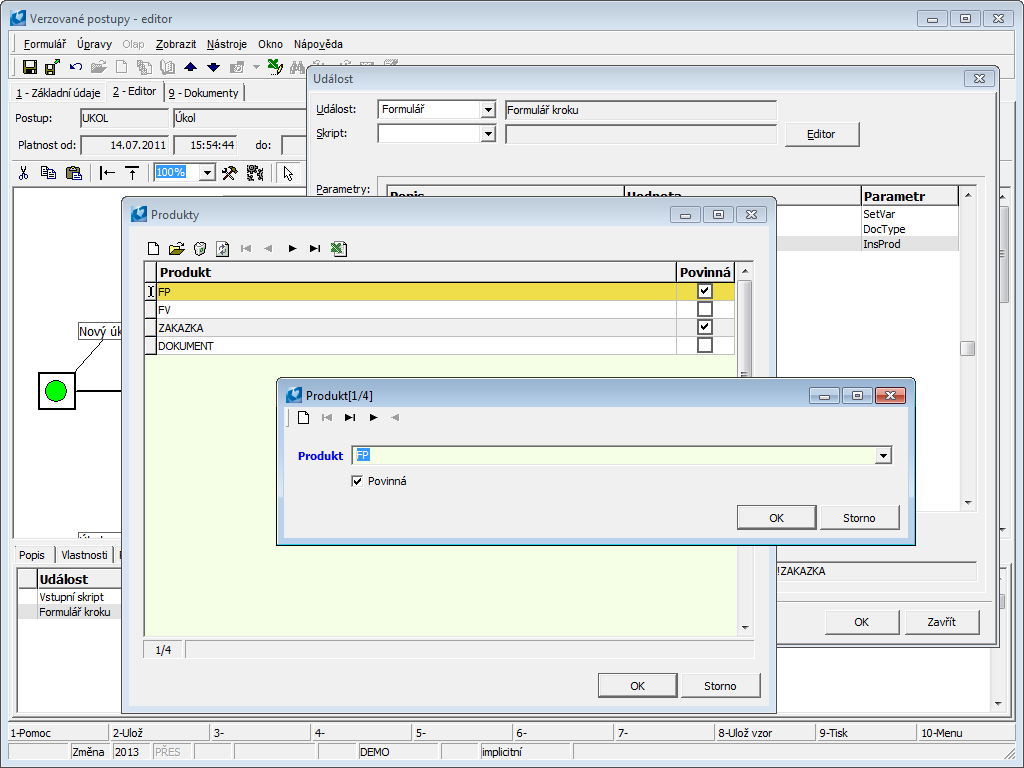Click the Produkt input field showing FP
Viewport: 1024px width, 768px height.
click(614, 455)
